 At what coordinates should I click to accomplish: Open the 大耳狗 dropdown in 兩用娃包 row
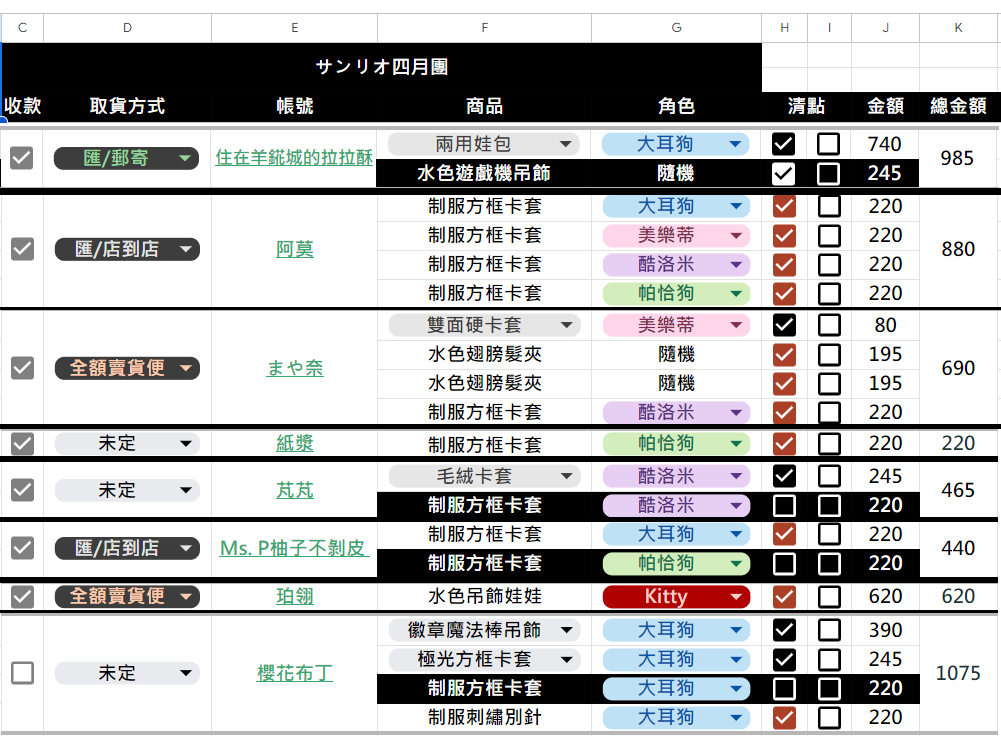click(x=675, y=144)
